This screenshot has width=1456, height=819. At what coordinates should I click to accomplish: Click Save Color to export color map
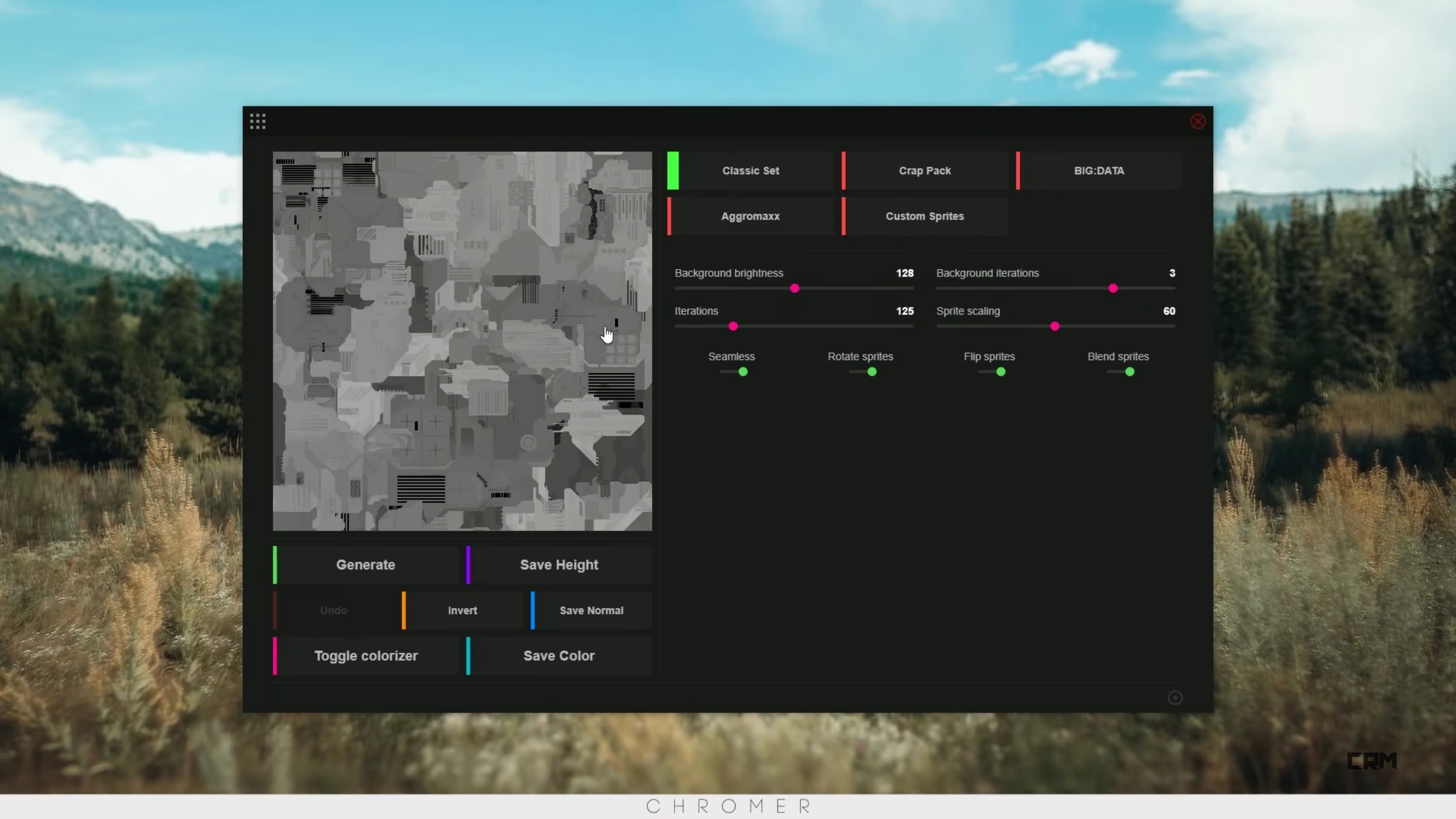coord(559,655)
